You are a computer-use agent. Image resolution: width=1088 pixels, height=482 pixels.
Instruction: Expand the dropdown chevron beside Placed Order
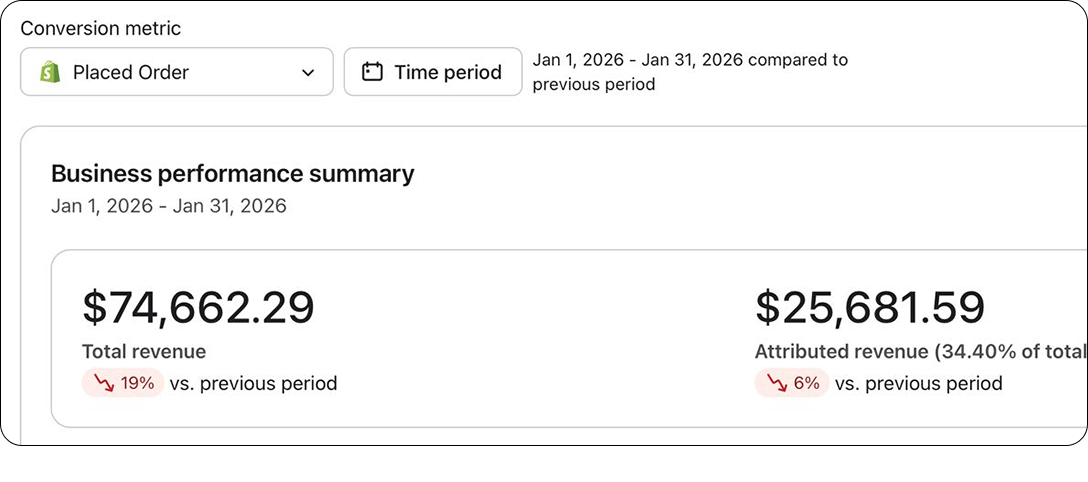(309, 73)
